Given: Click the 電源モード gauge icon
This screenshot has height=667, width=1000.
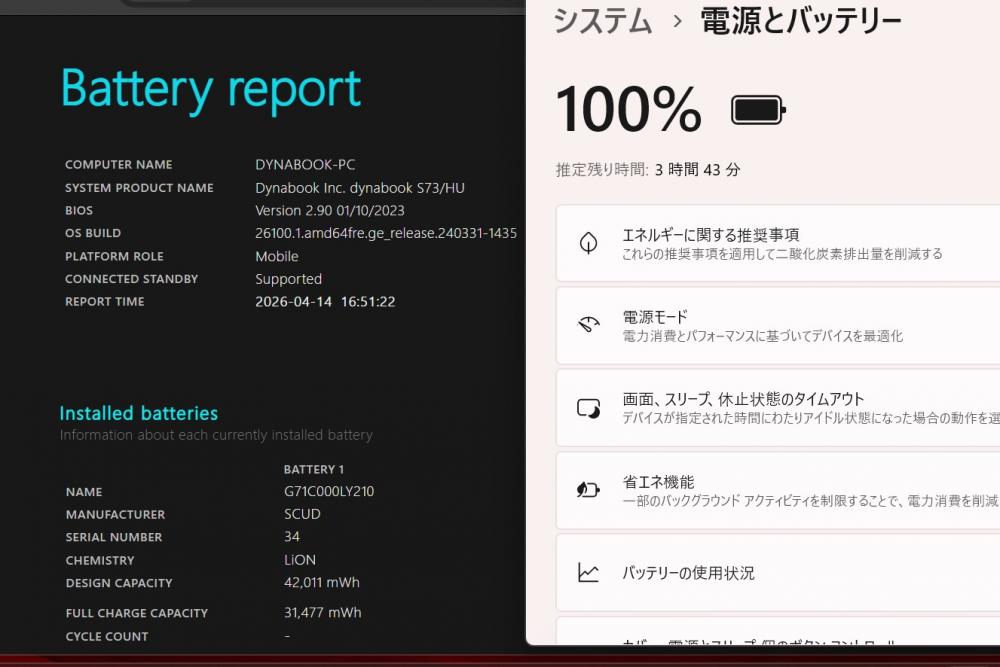Looking at the screenshot, I should pos(588,325).
